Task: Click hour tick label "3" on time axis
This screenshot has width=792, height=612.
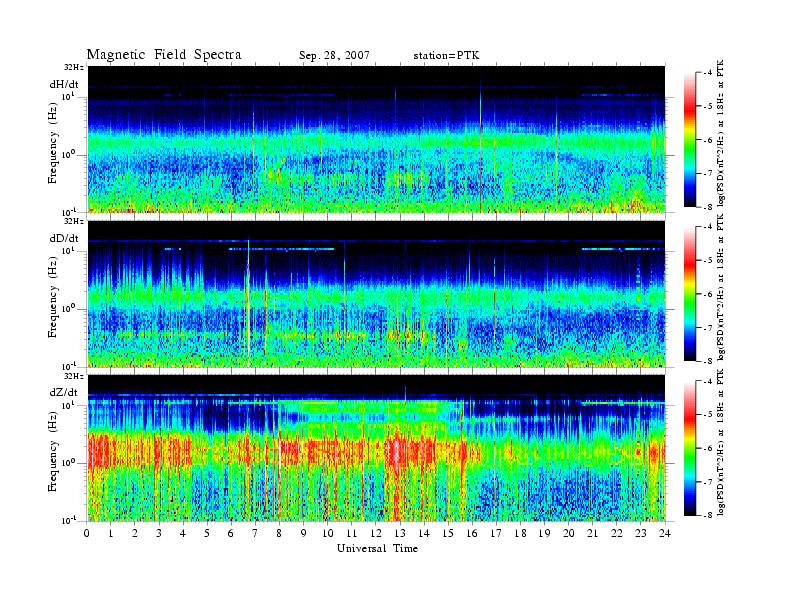Action: click(159, 533)
